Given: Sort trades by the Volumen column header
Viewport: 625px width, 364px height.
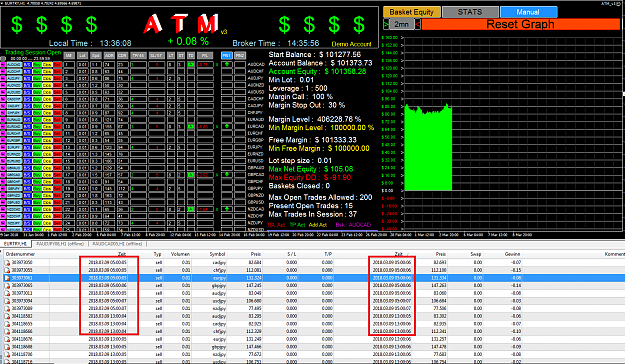Looking at the screenshot, I should 181,254.
